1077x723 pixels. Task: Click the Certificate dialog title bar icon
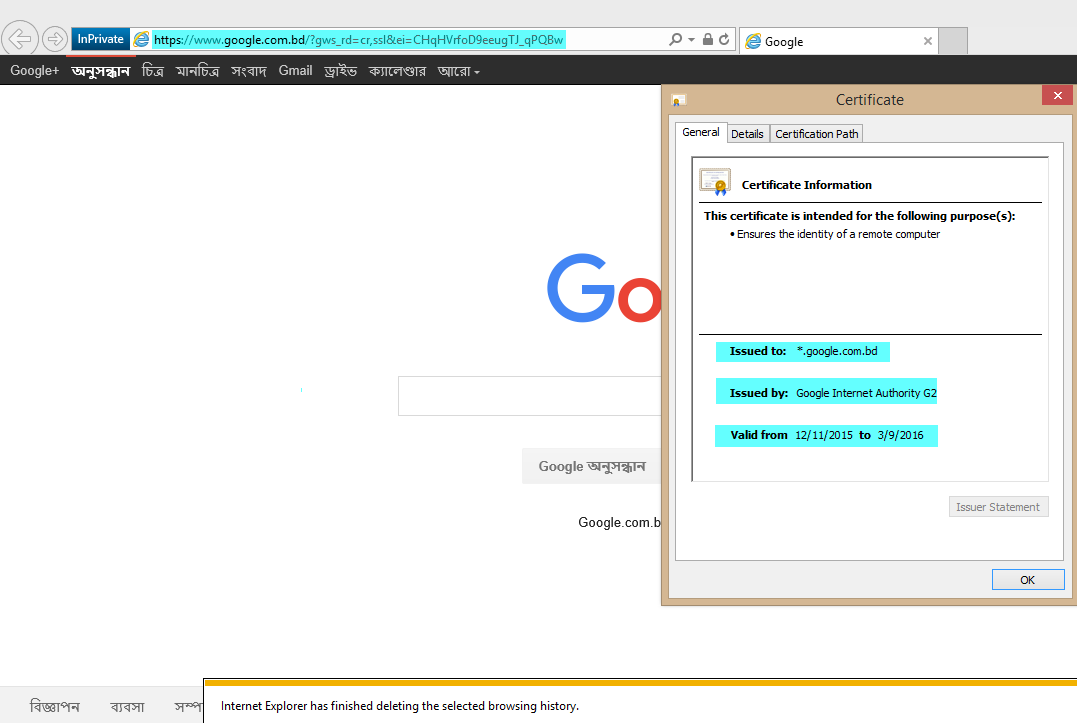679,100
